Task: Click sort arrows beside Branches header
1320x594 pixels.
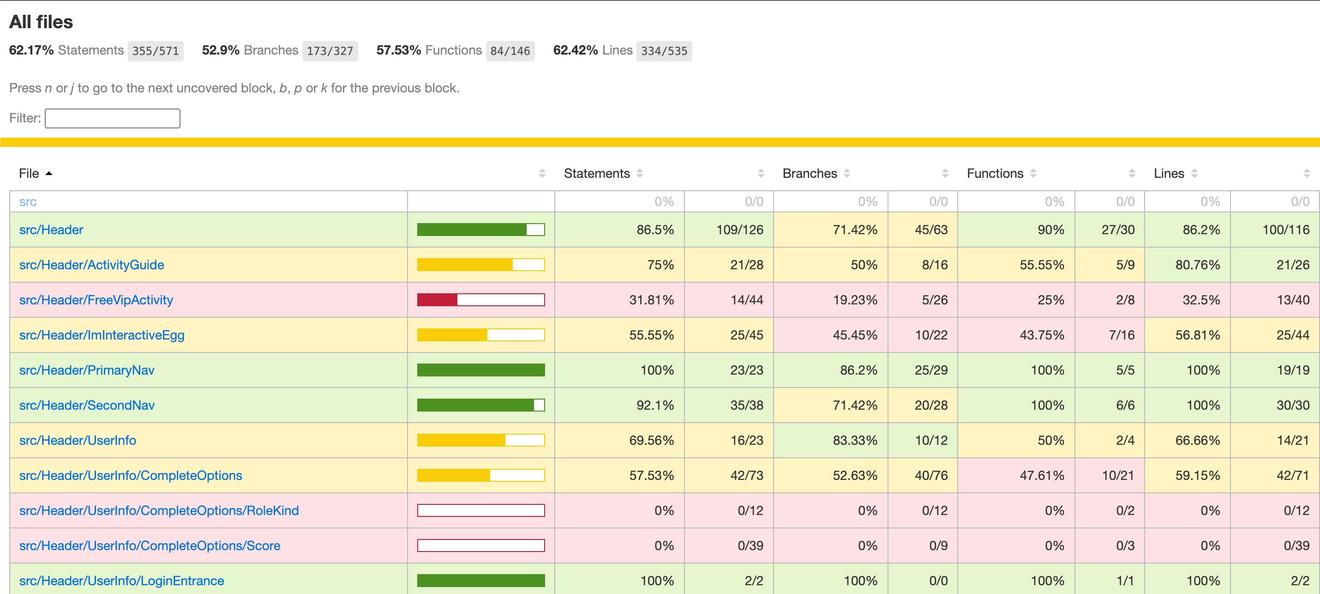Action: (x=847, y=174)
